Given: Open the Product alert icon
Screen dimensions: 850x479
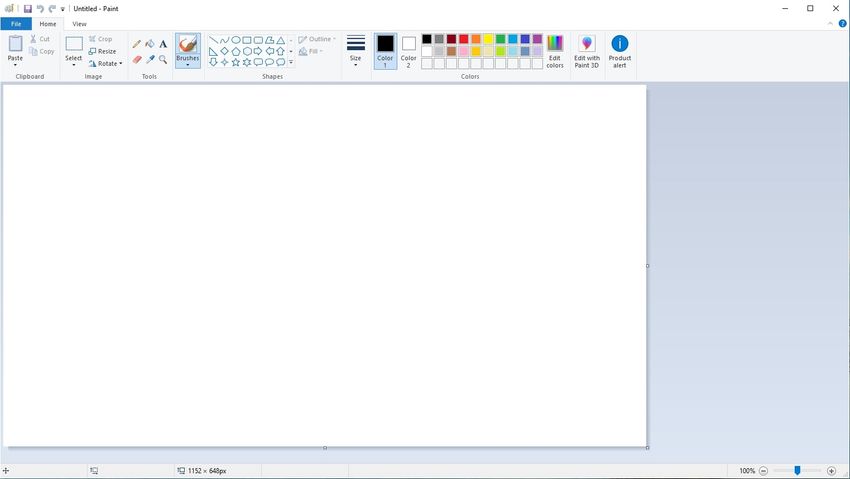Looking at the screenshot, I should coord(620,44).
